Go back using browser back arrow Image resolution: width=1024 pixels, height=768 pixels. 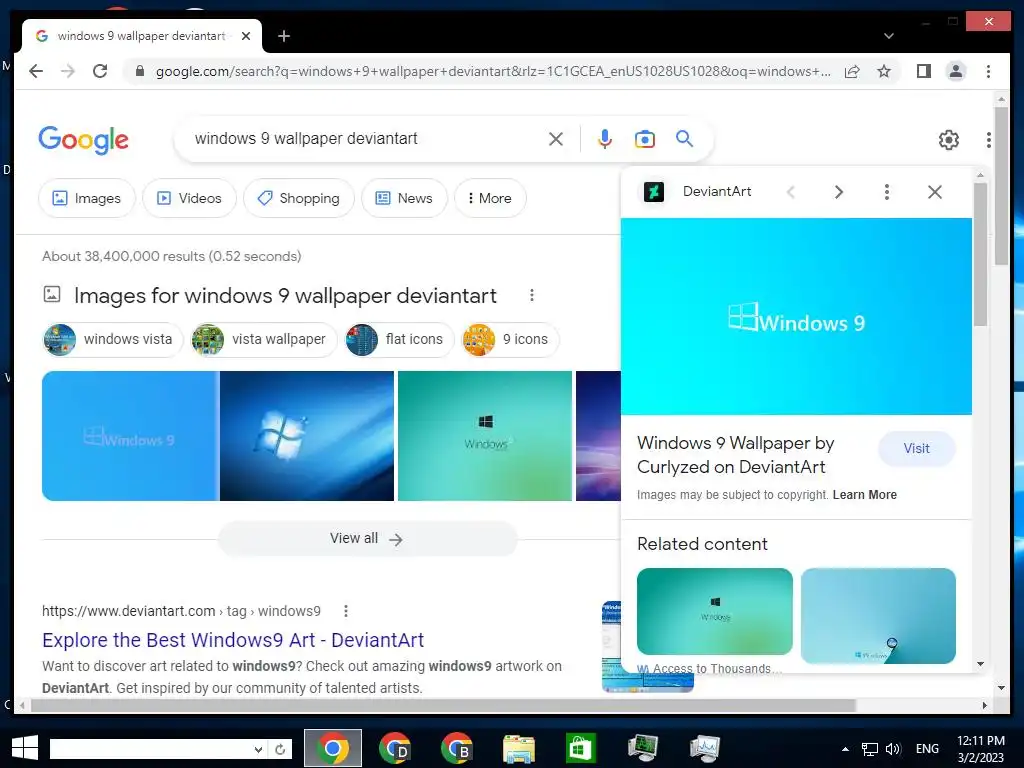[x=36, y=71]
